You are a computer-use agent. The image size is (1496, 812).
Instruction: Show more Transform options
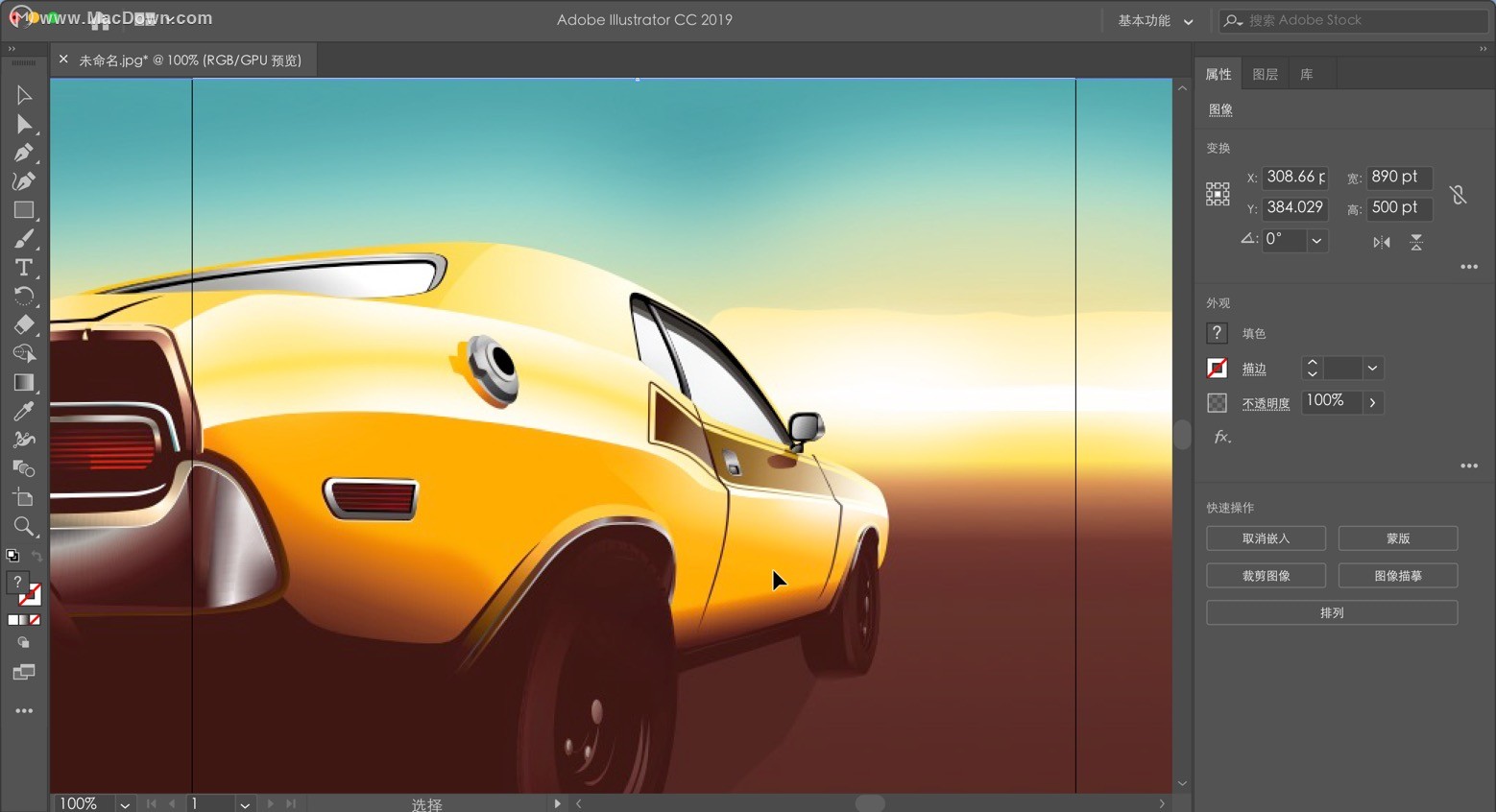tap(1469, 267)
